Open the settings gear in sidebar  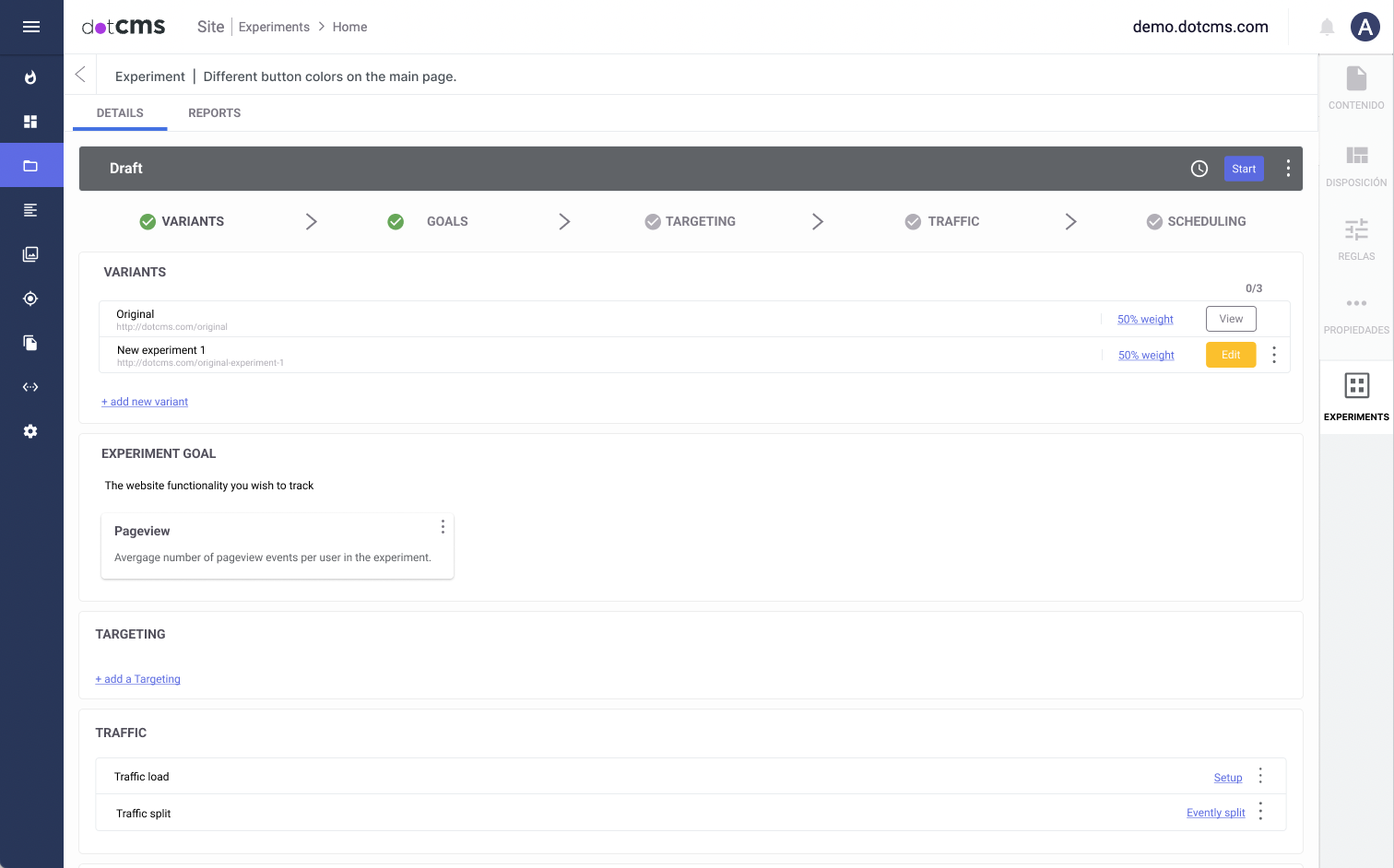(30, 431)
